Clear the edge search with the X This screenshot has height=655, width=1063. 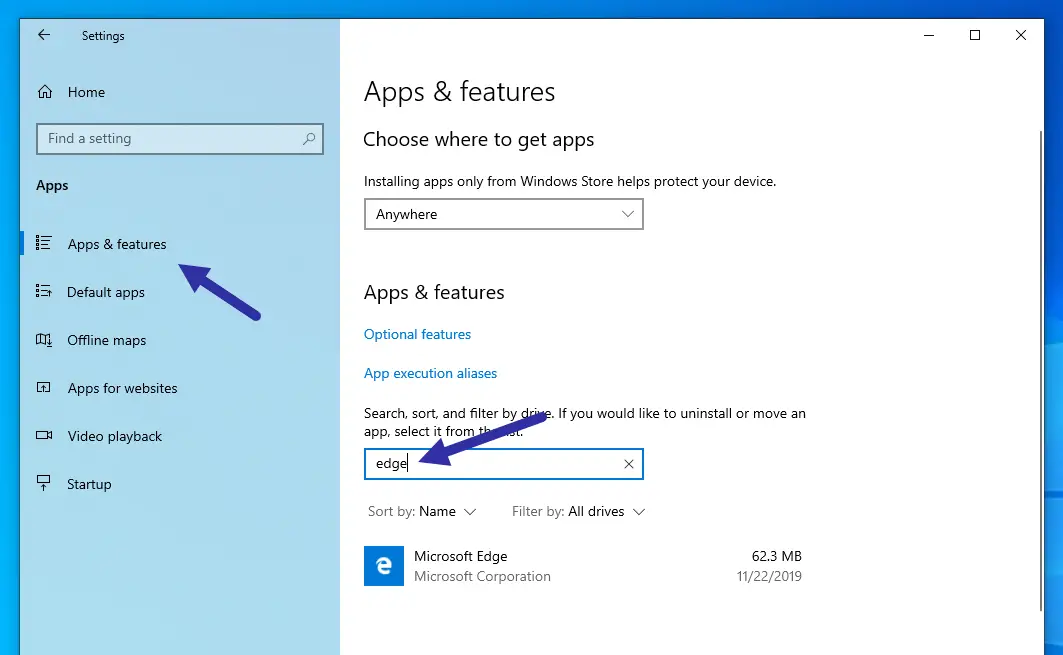pos(628,463)
